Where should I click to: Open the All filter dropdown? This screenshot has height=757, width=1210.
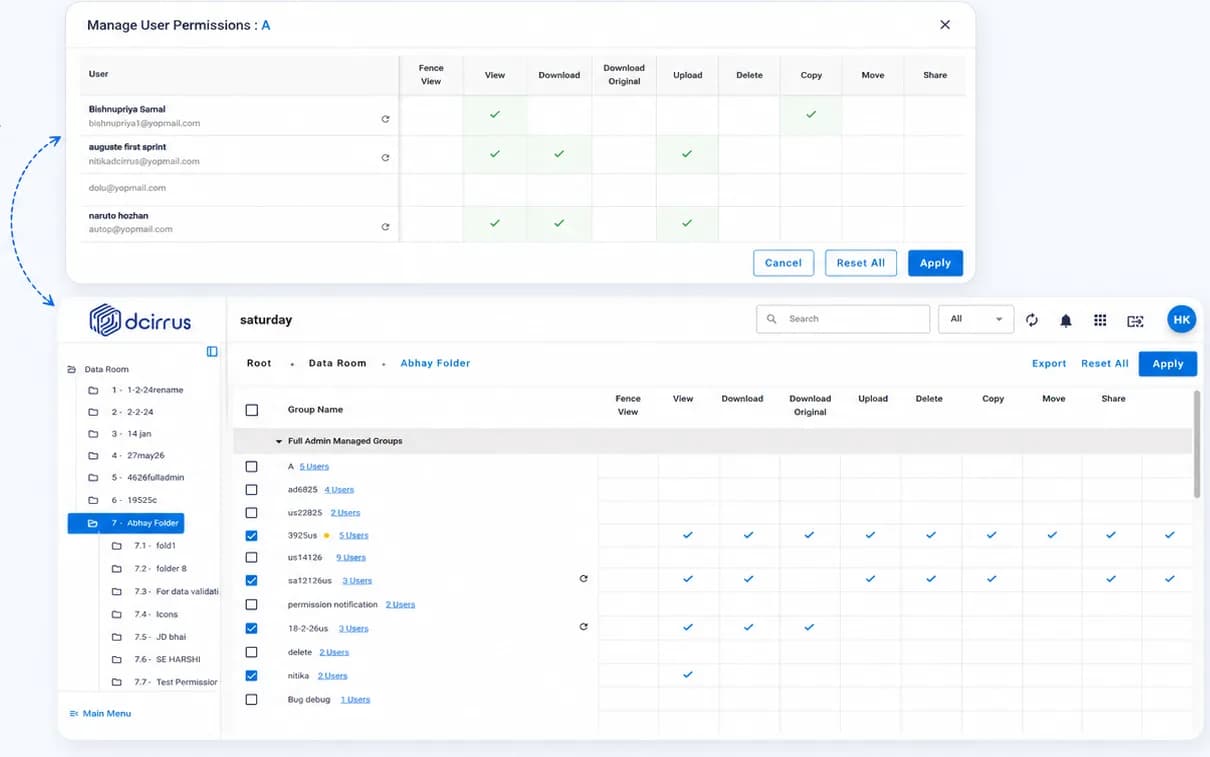976,319
